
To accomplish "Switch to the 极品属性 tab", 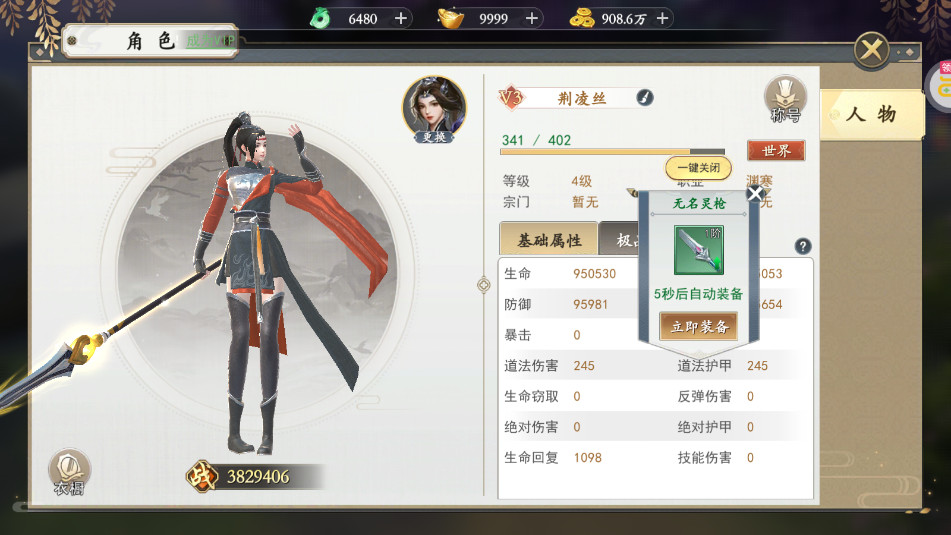I will pyautogui.click(x=619, y=240).
